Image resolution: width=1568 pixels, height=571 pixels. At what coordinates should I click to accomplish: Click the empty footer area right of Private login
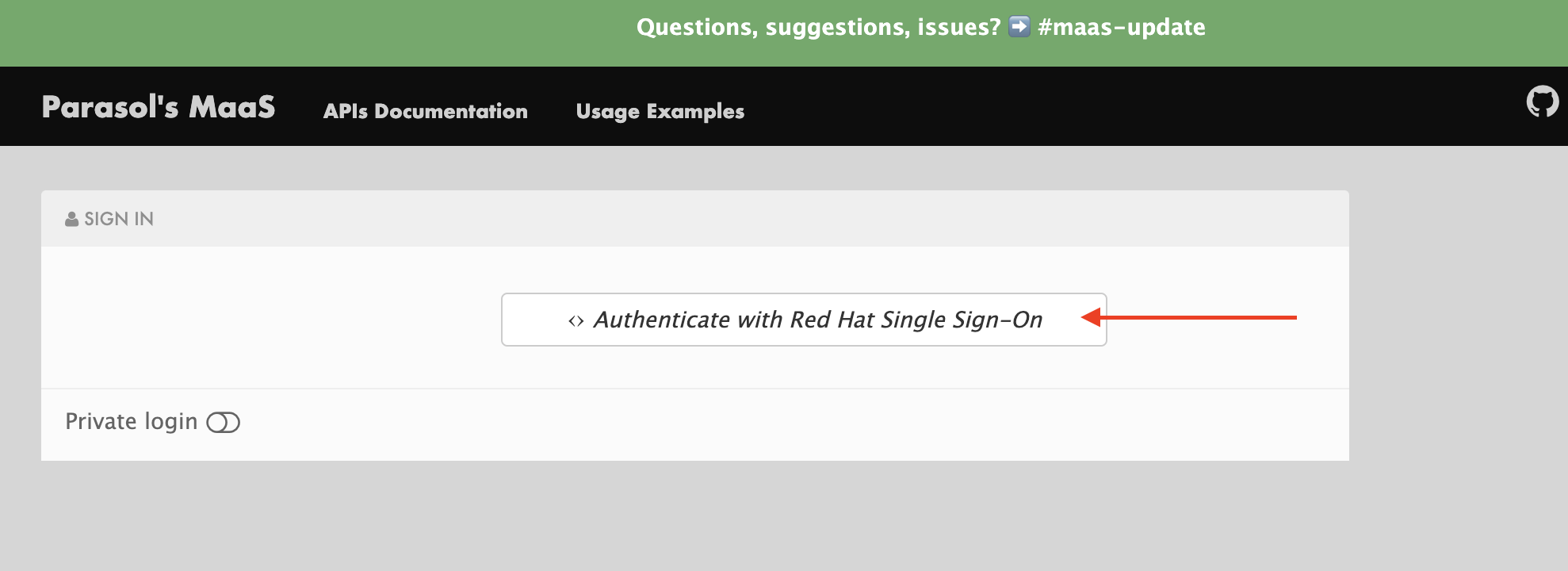pyautogui.click(x=793, y=424)
